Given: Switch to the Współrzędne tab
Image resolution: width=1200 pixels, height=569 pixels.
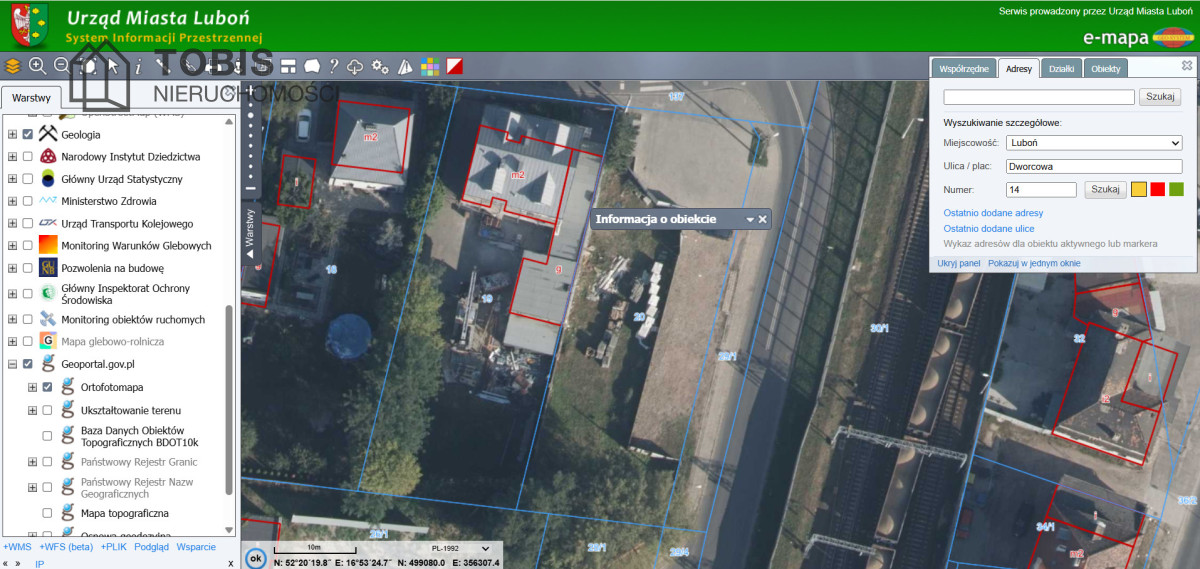Looking at the screenshot, I should pos(964,69).
